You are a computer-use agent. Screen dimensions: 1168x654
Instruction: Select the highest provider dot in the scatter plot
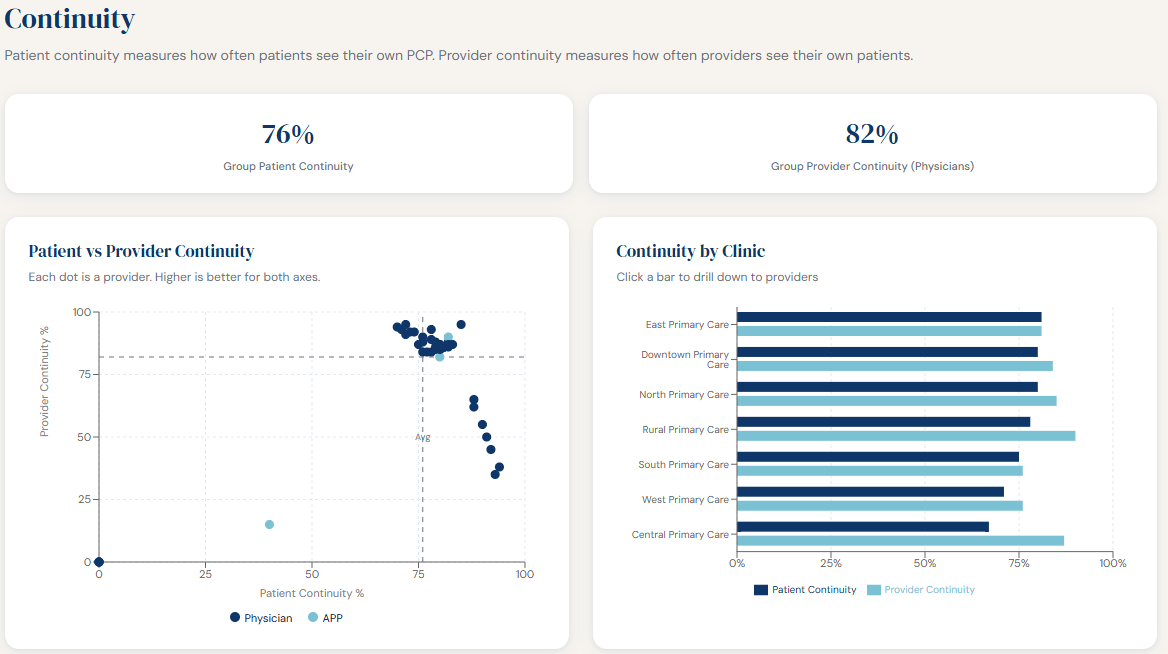coord(460,325)
